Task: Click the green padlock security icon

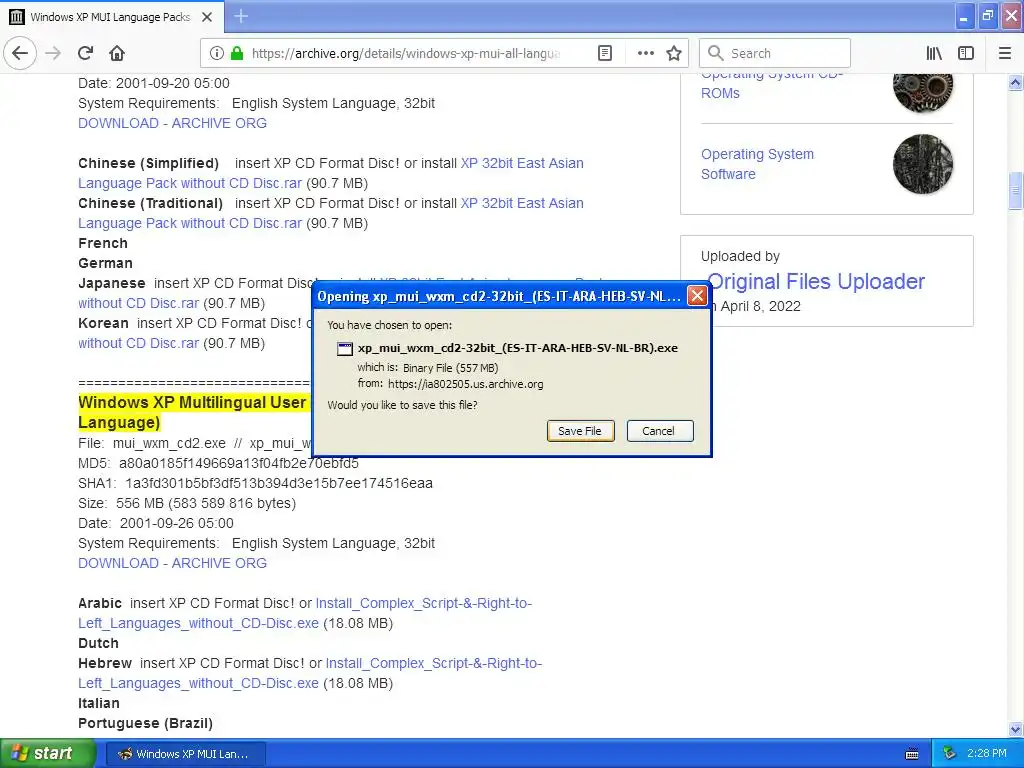Action: click(x=237, y=54)
